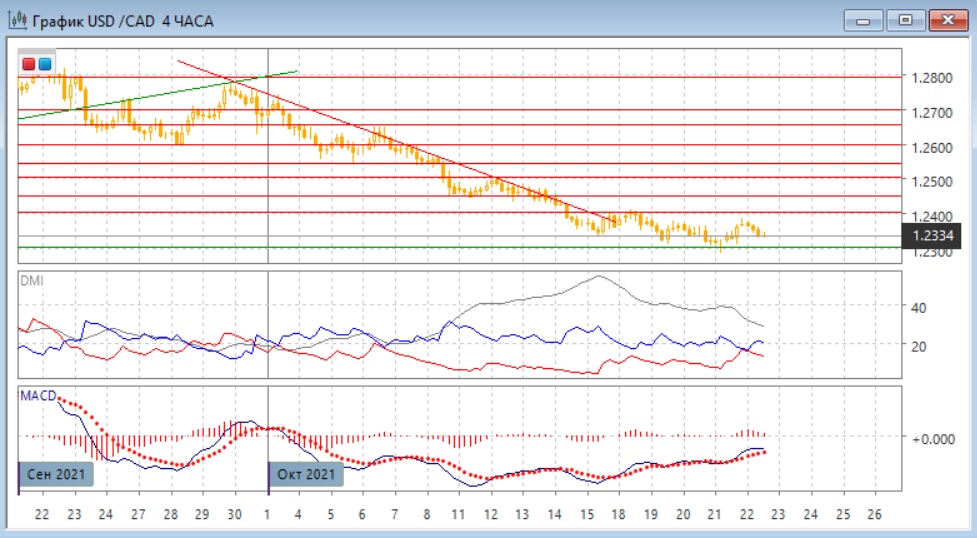Image resolution: width=977 pixels, height=538 pixels.
Task: Select the MACD indicator label
Action: pos(38,396)
